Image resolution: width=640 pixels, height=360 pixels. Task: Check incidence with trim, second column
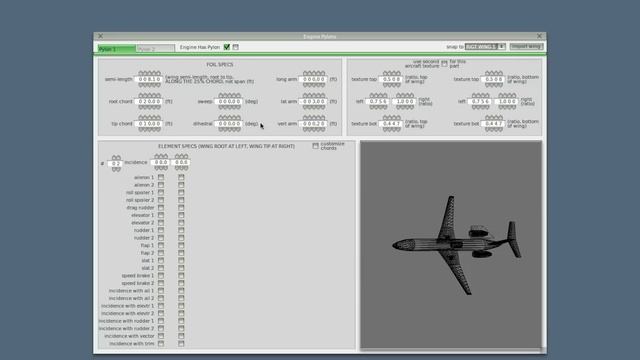(181, 344)
